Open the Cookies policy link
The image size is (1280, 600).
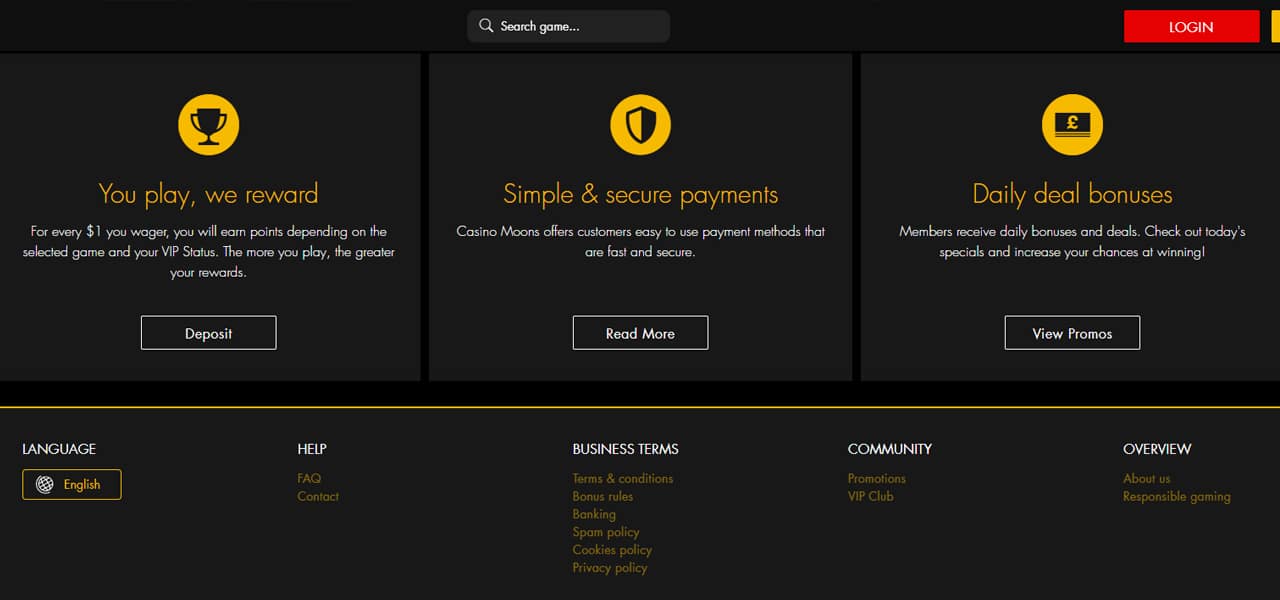[612, 550]
